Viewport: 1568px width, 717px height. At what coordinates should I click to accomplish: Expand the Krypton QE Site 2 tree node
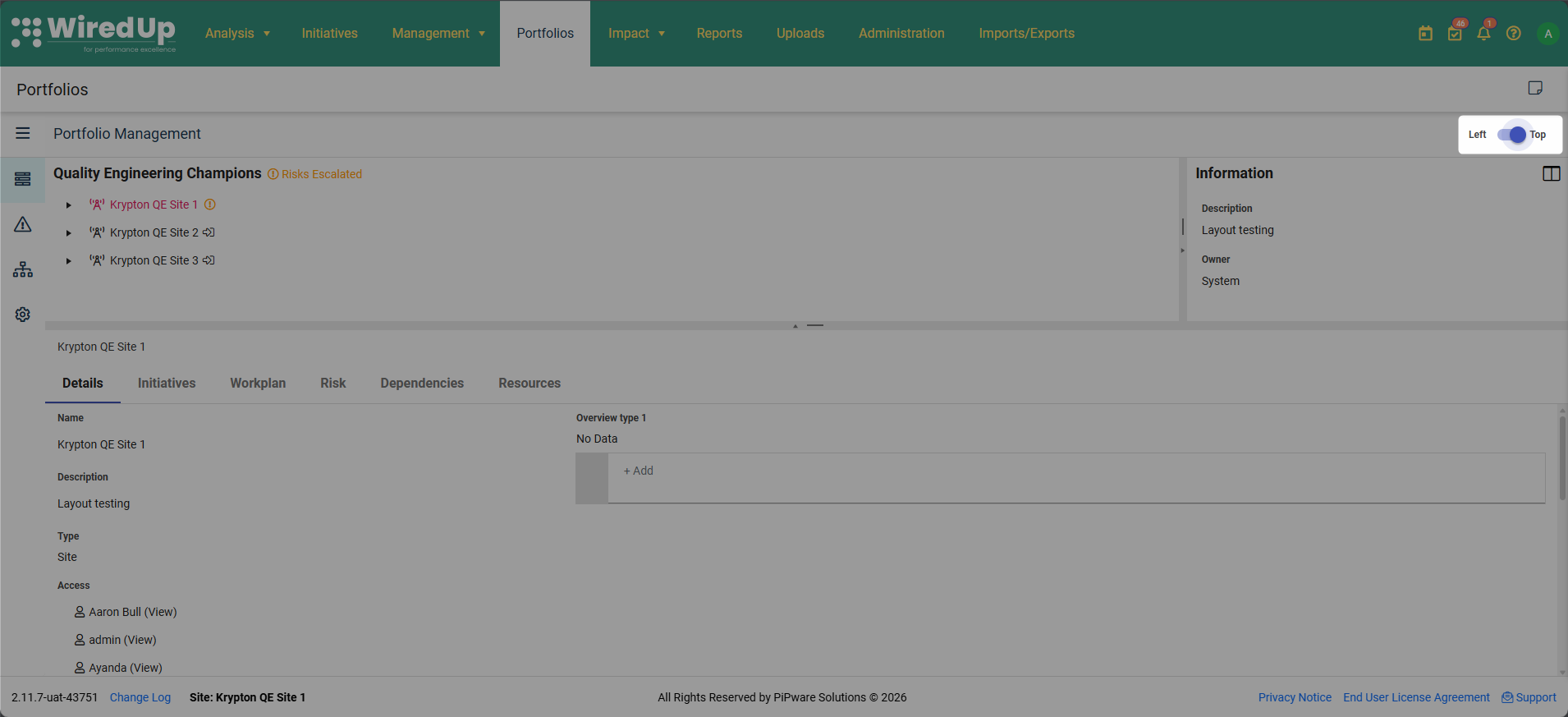[x=69, y=233]
